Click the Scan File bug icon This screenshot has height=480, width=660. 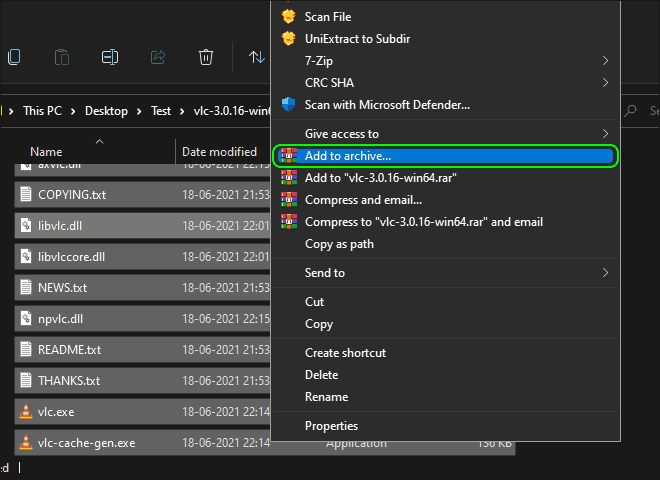289,16
